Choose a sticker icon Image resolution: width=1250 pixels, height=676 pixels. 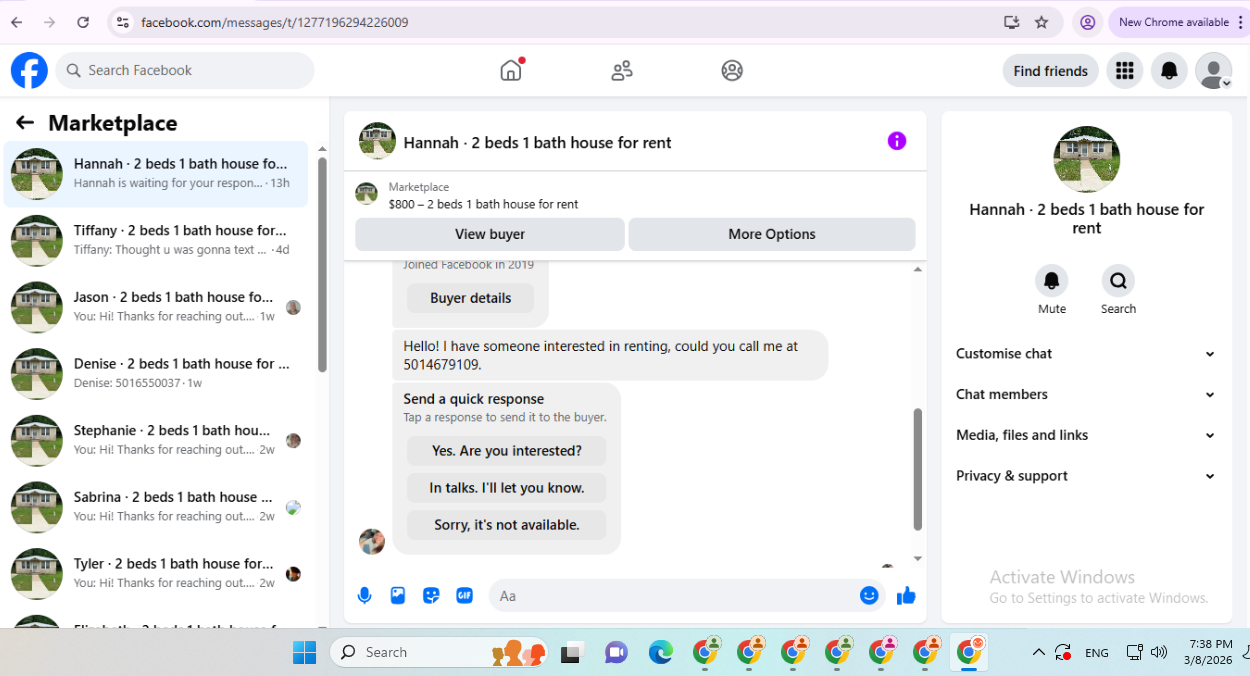point(431,596)
